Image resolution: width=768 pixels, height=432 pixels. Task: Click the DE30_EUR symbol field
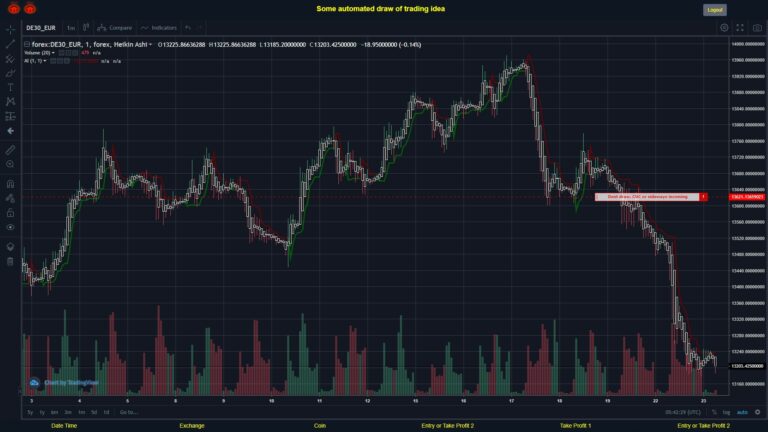(41, 28)
